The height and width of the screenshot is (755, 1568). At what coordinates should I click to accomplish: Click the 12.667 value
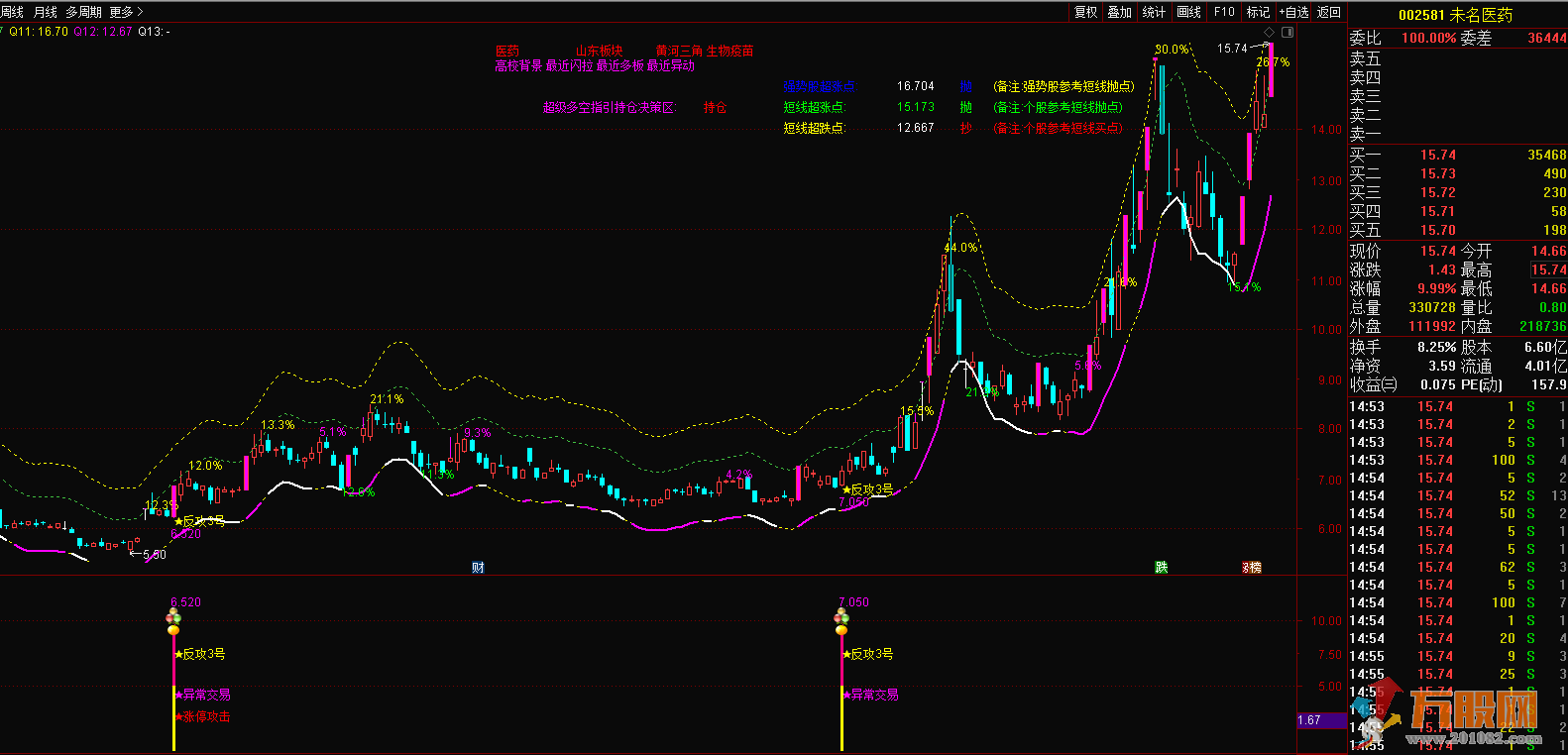[916, 128]
